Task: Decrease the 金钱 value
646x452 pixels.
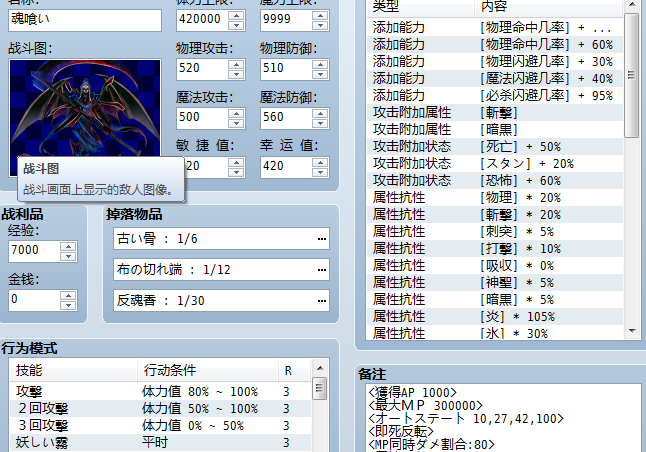Action: tap(68, 305)
